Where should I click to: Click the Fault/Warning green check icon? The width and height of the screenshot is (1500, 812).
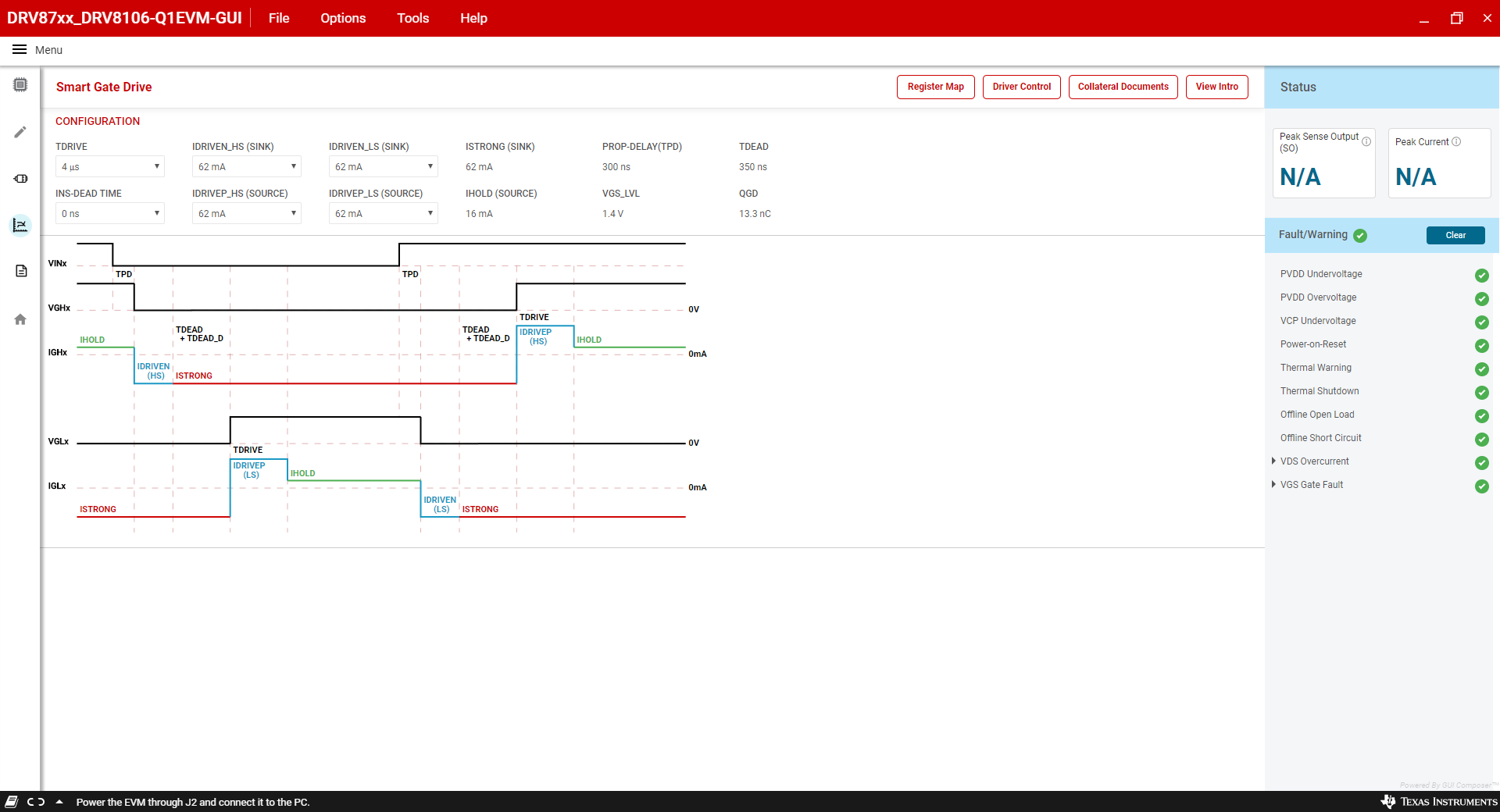tap(1360, 235)
